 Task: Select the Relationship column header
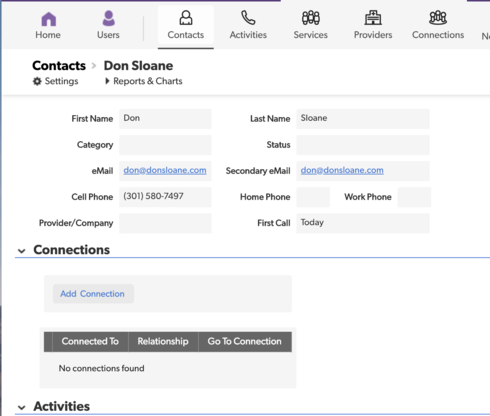pos(163,342)
